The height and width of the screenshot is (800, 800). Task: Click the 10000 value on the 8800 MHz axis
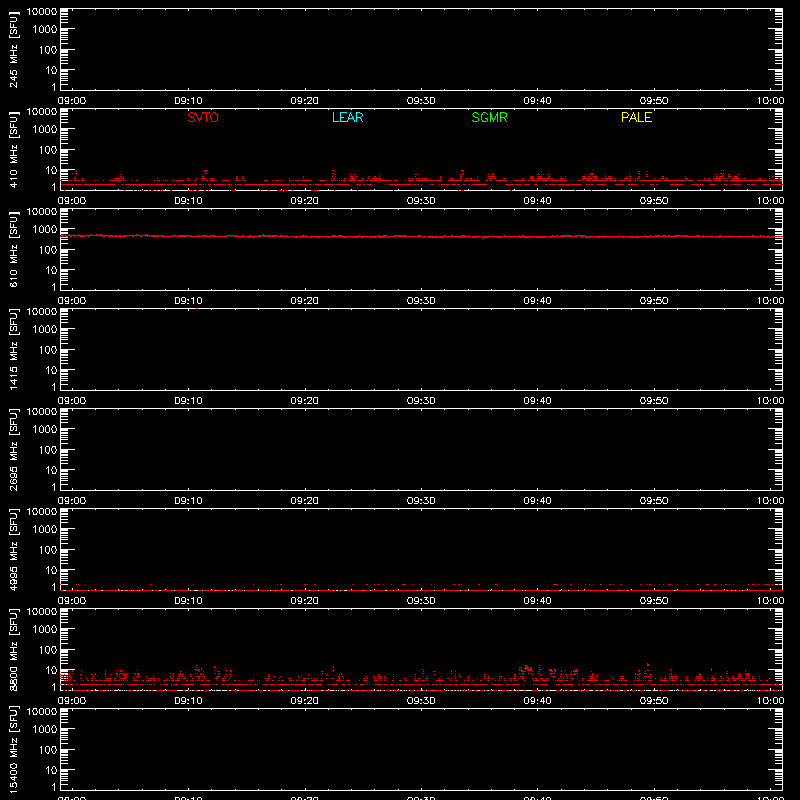pyautogui.click(x=42, y=612)
